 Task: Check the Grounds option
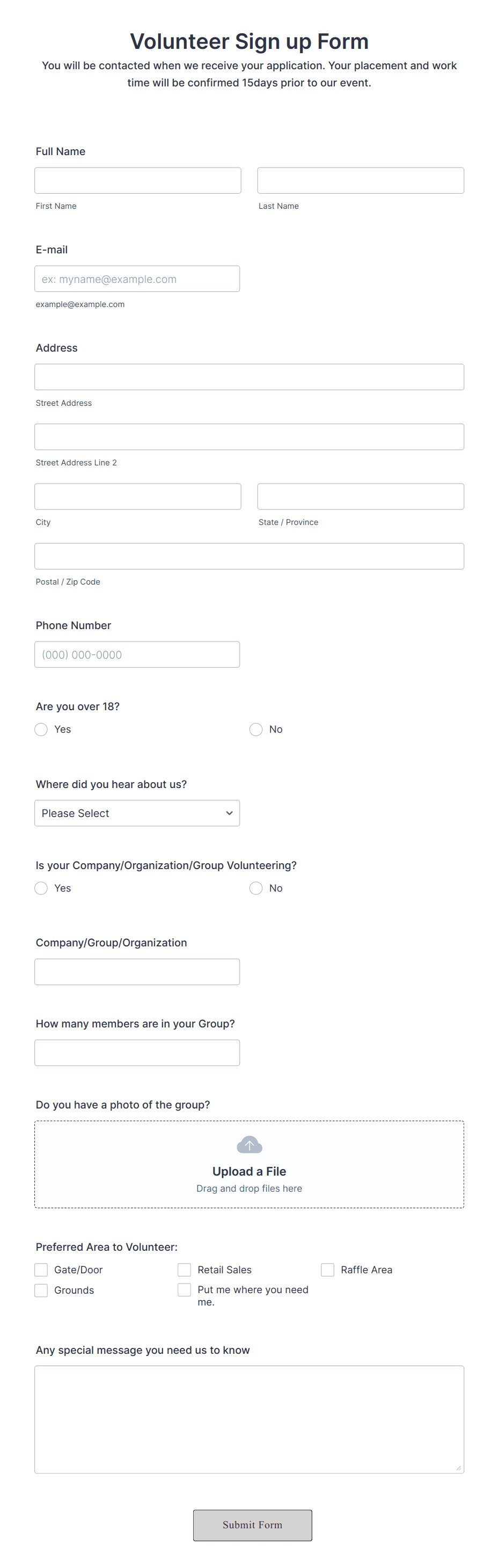(x=41, y=1290)
